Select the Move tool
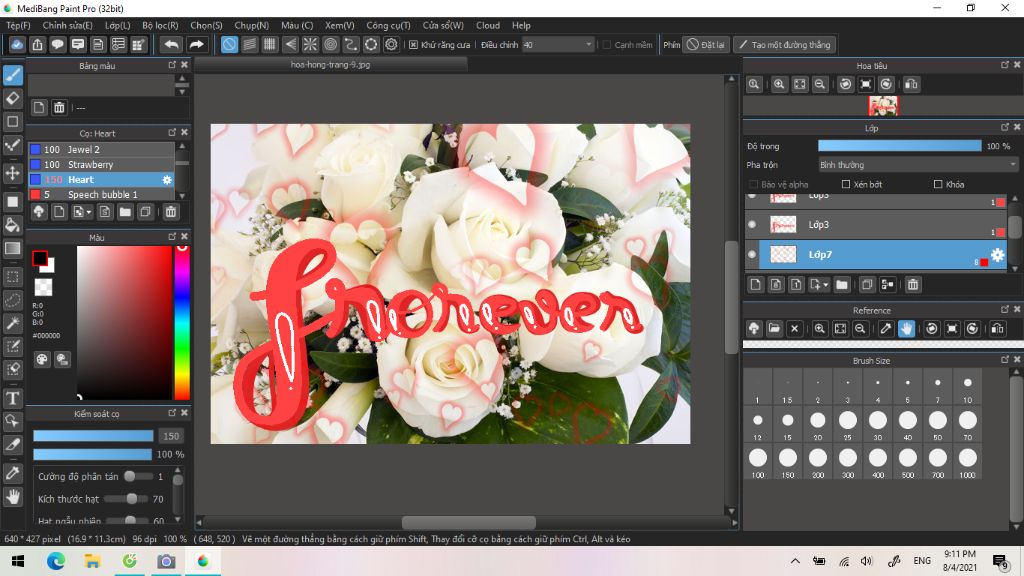This screenshot has height=576, width=1024. [x=13, y=173]
